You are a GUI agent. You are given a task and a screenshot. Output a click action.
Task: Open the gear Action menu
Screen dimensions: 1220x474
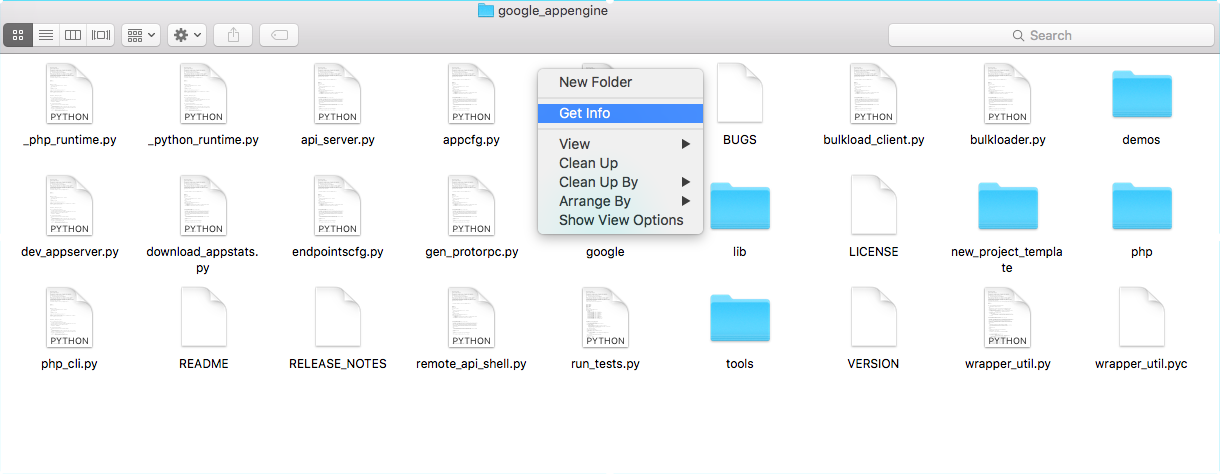(187, 35)
